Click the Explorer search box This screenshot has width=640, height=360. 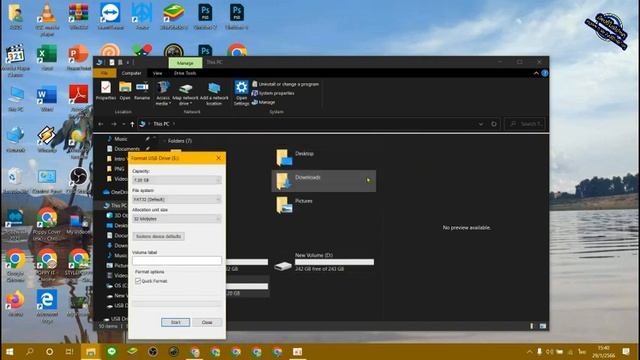click(x=525, y=124)
